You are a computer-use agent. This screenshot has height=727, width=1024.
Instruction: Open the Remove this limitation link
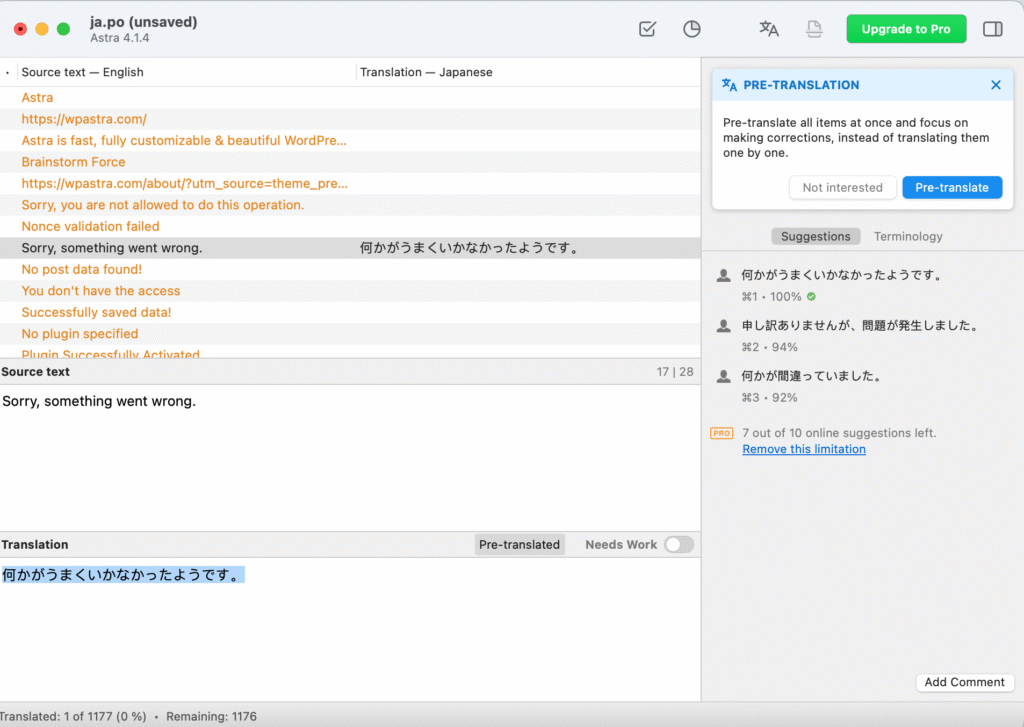[803, 449]
